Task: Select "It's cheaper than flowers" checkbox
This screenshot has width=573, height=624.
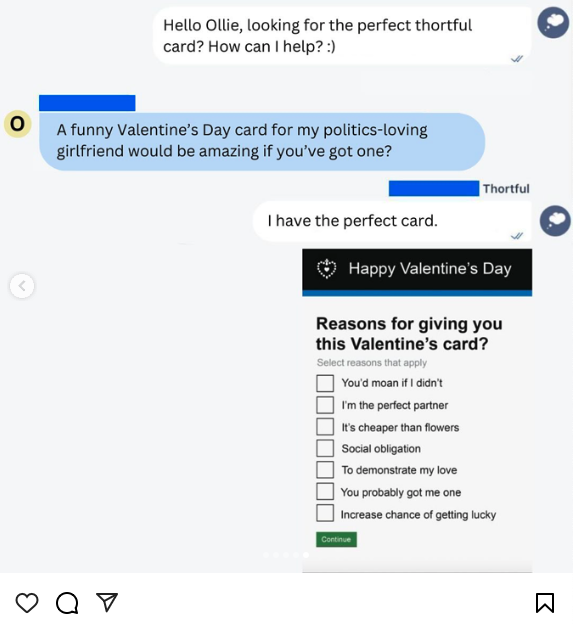Action: 325,427
